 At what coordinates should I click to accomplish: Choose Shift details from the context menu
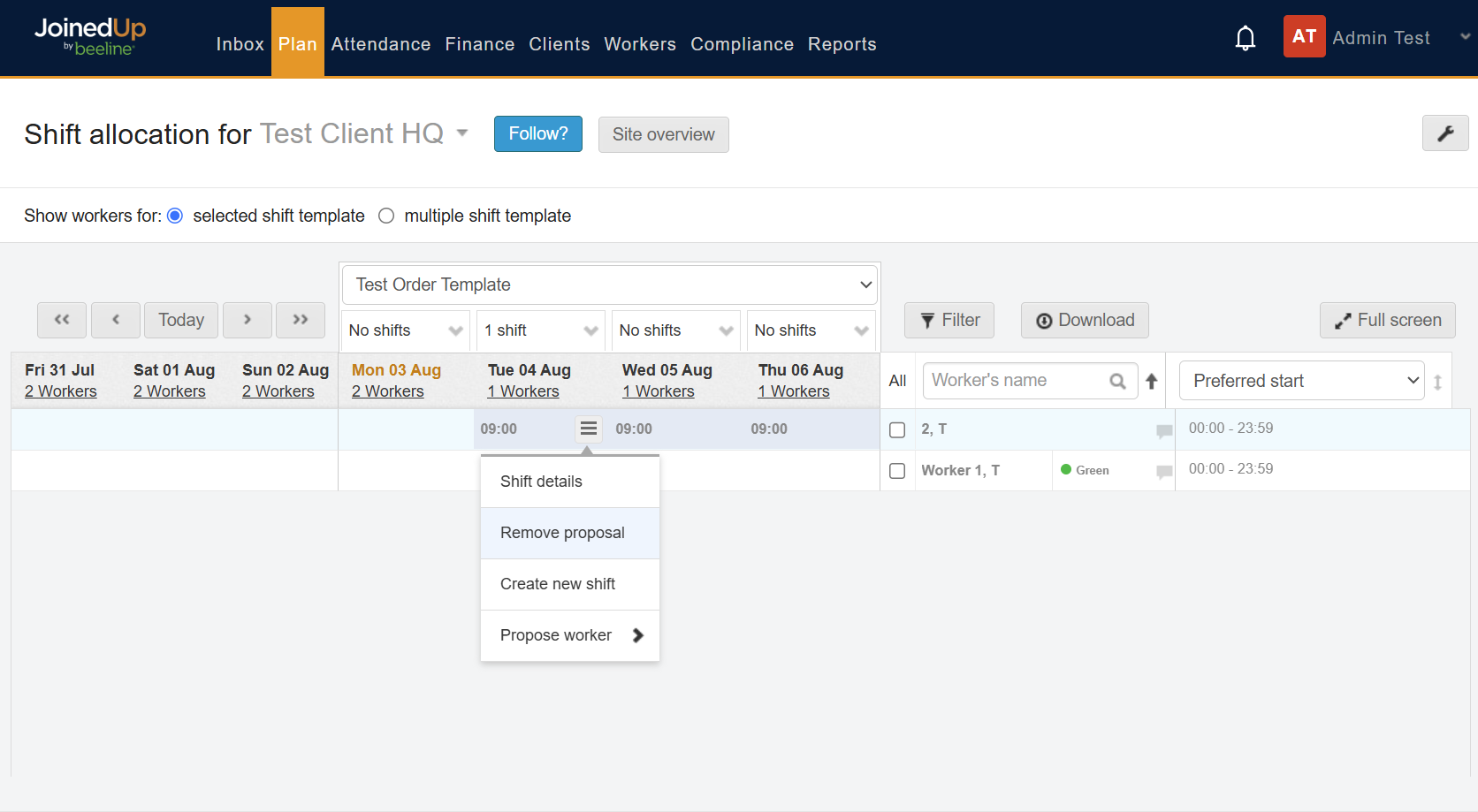click(x=570, y=482)
